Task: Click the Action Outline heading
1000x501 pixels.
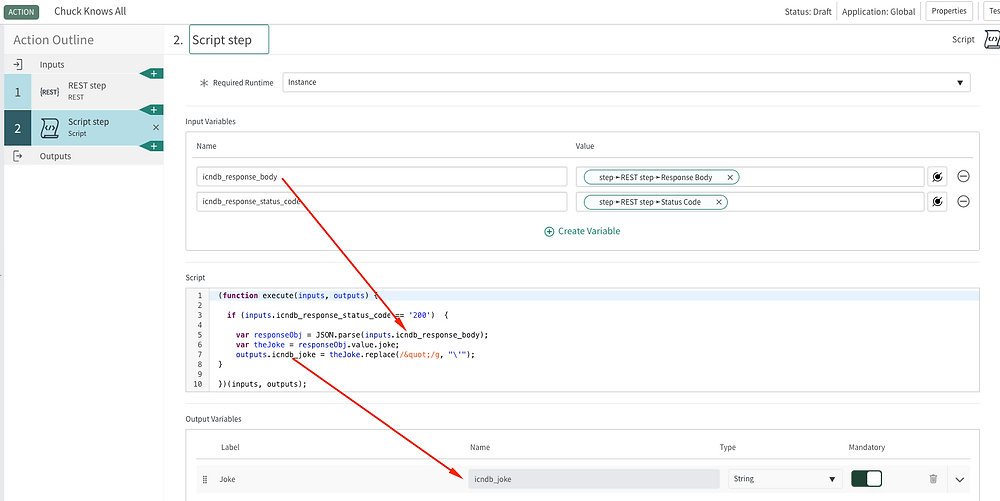Action: (x=54, y=40)
